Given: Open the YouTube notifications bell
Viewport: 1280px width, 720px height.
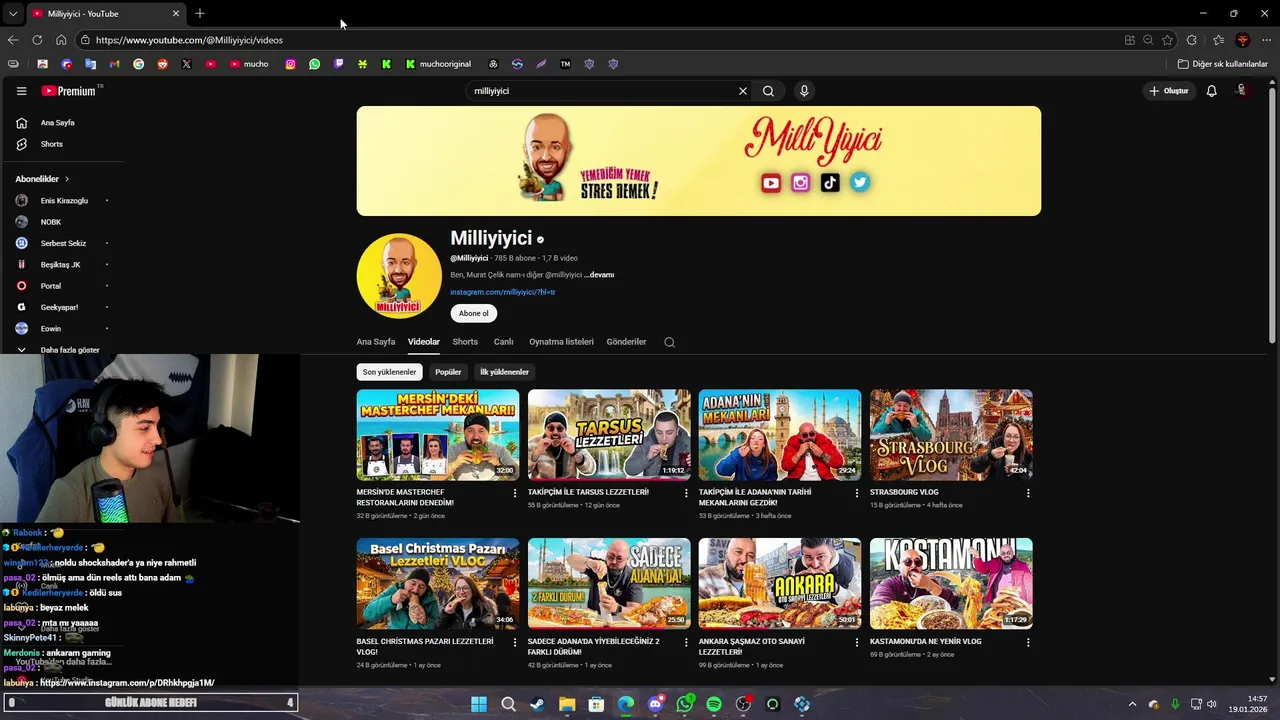Looking at the screenshot, I should pos(1211,91).
